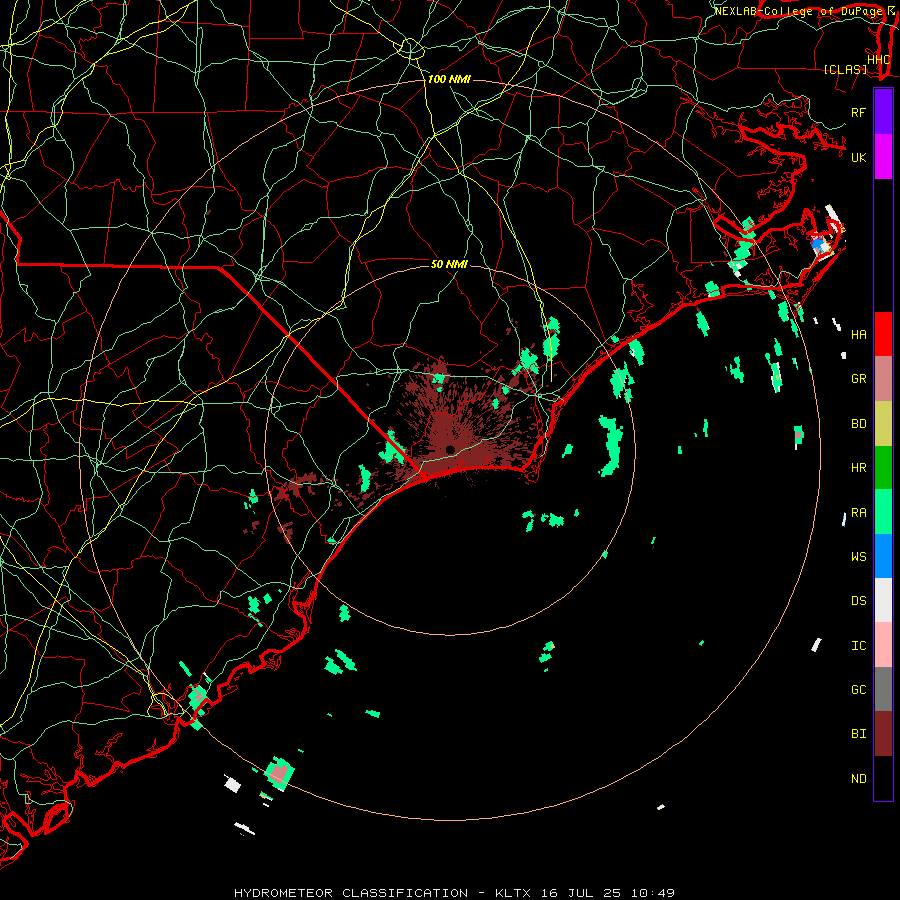Click the GR legend color block

click(x=883, y=379)
